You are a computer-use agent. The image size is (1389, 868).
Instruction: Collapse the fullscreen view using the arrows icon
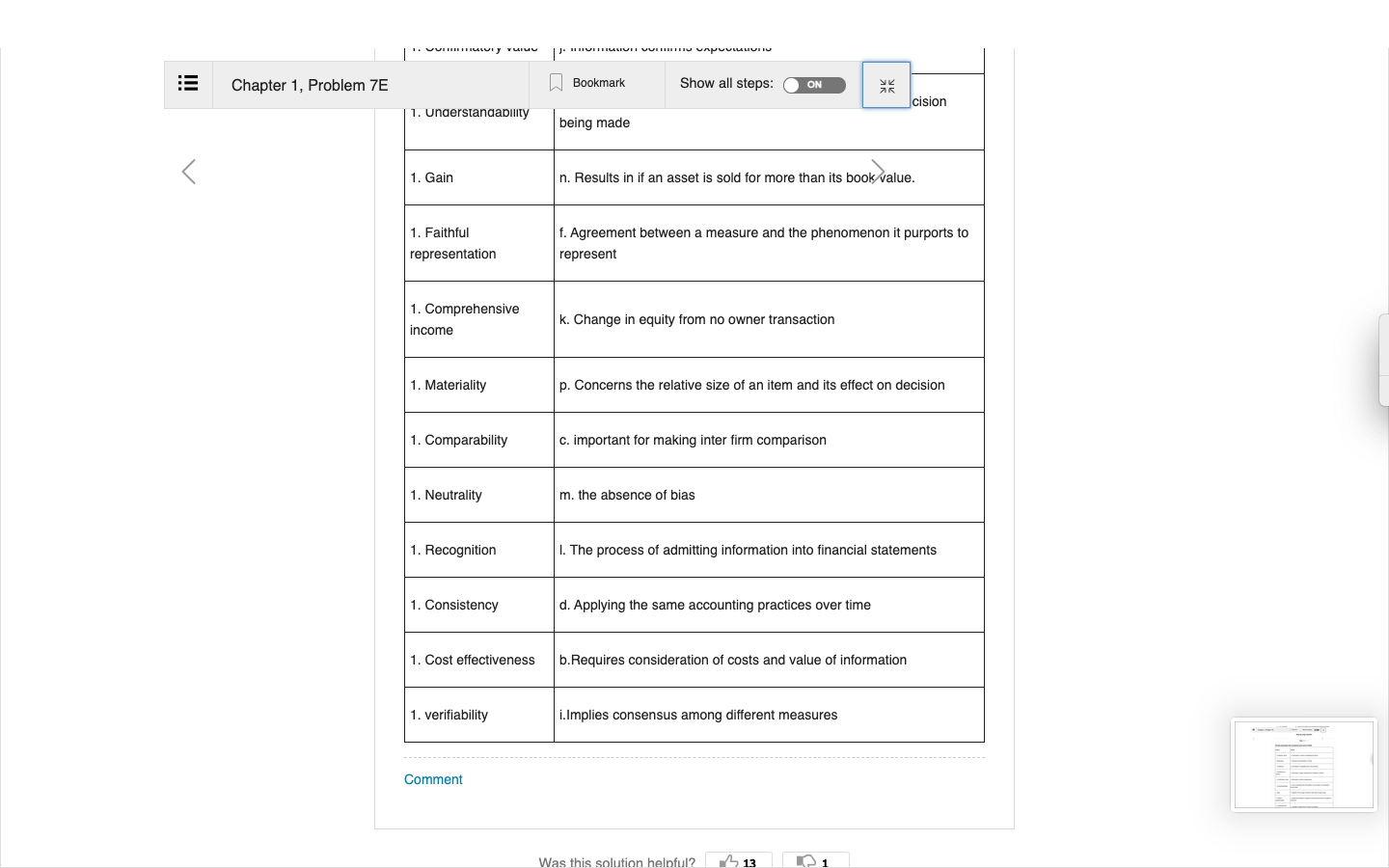click(886, 86)
